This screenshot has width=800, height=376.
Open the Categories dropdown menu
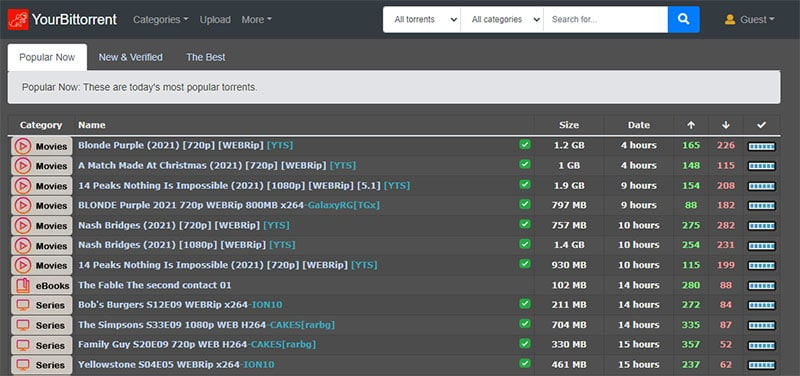(161, 19)
